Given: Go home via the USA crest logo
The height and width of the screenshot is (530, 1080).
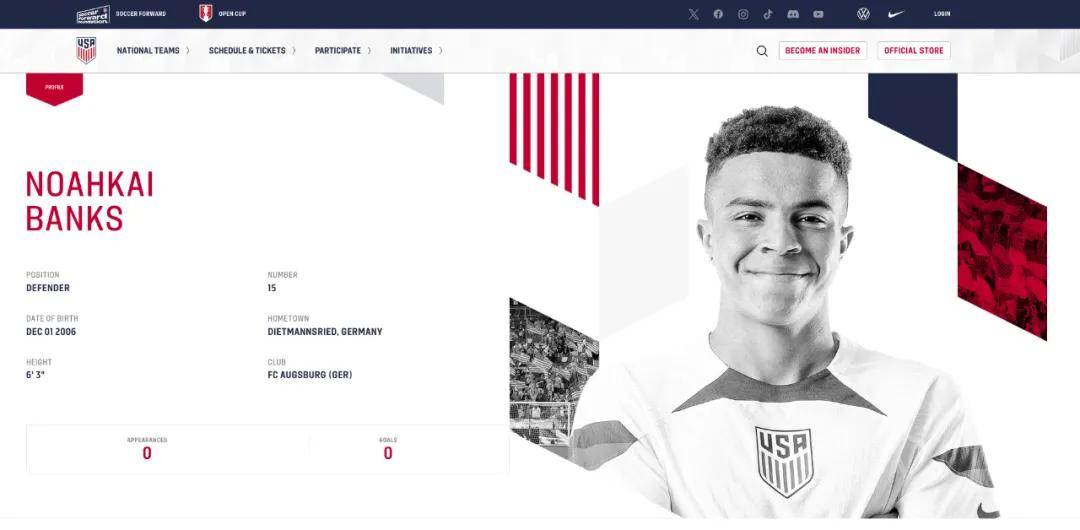Looking at the screenshot, I should (86, 50).
